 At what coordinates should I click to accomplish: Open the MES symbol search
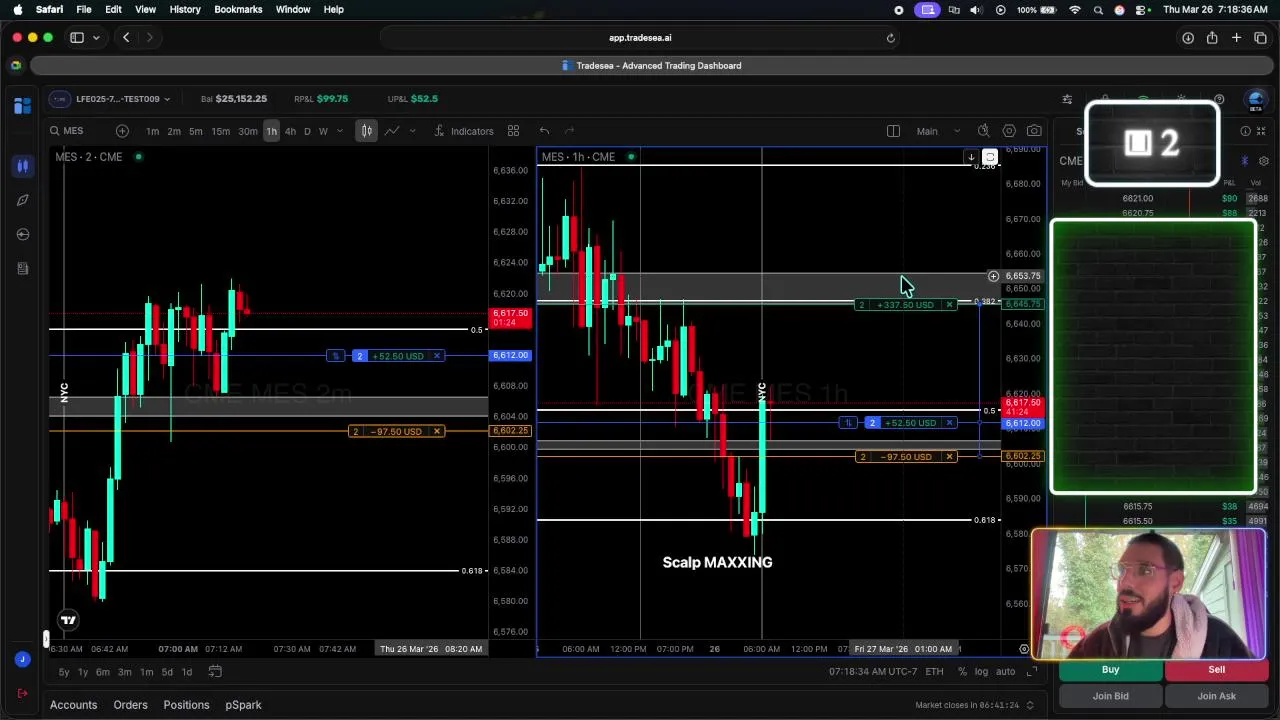point(67,131)
